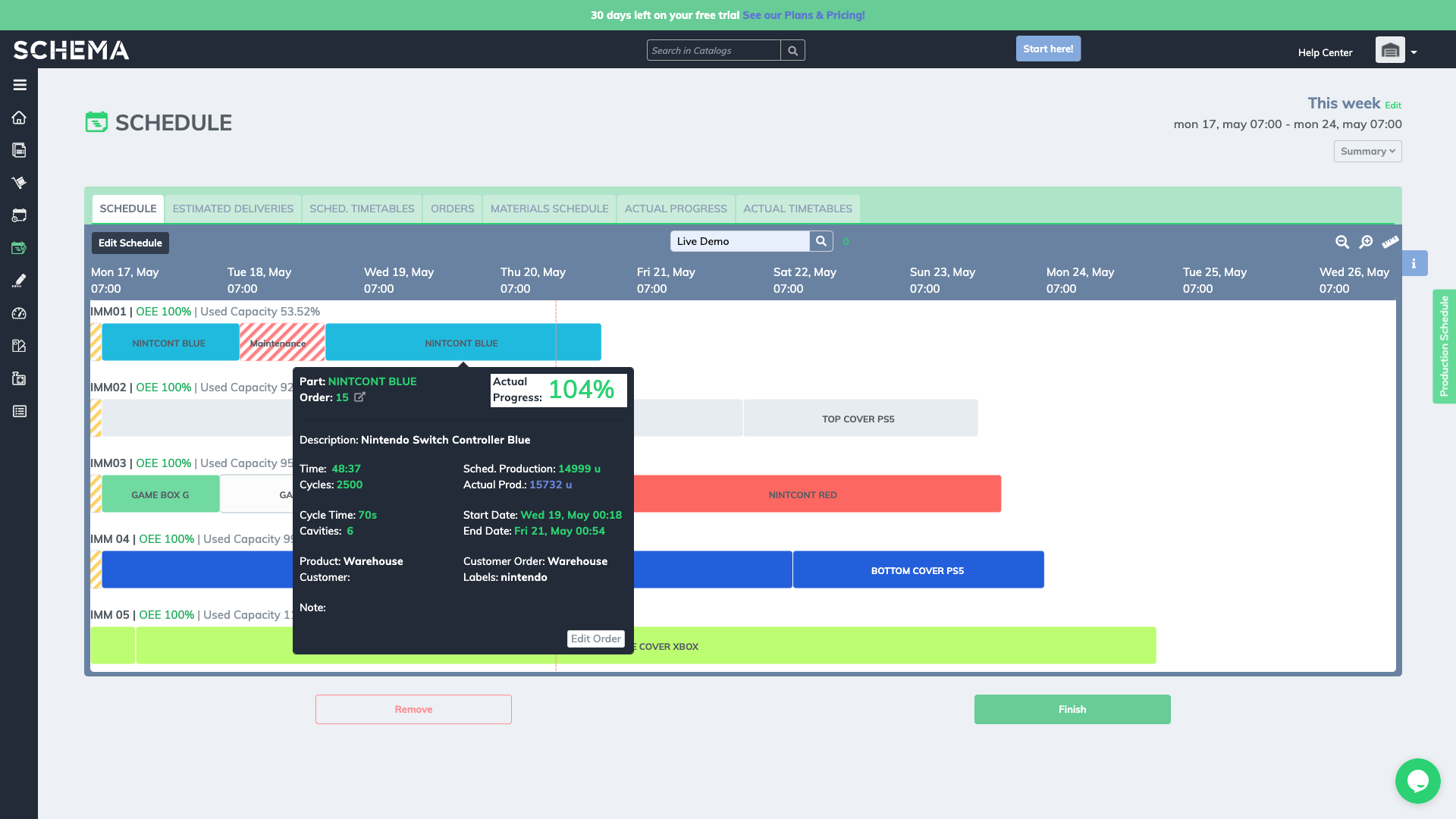Follow the See our Plans & Pricing link

click(803, 15)
